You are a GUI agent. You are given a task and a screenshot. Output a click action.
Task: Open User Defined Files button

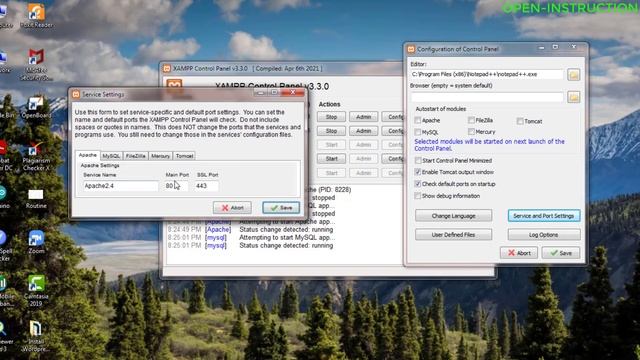pyautogui.click(x=453, y=235)
